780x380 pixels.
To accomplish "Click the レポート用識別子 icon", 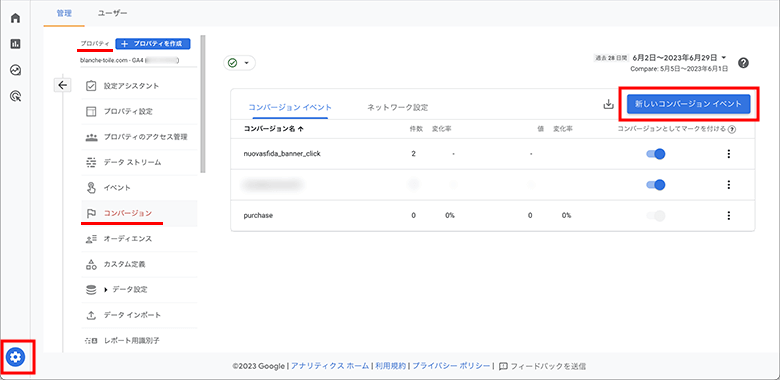I will [91, 341].
